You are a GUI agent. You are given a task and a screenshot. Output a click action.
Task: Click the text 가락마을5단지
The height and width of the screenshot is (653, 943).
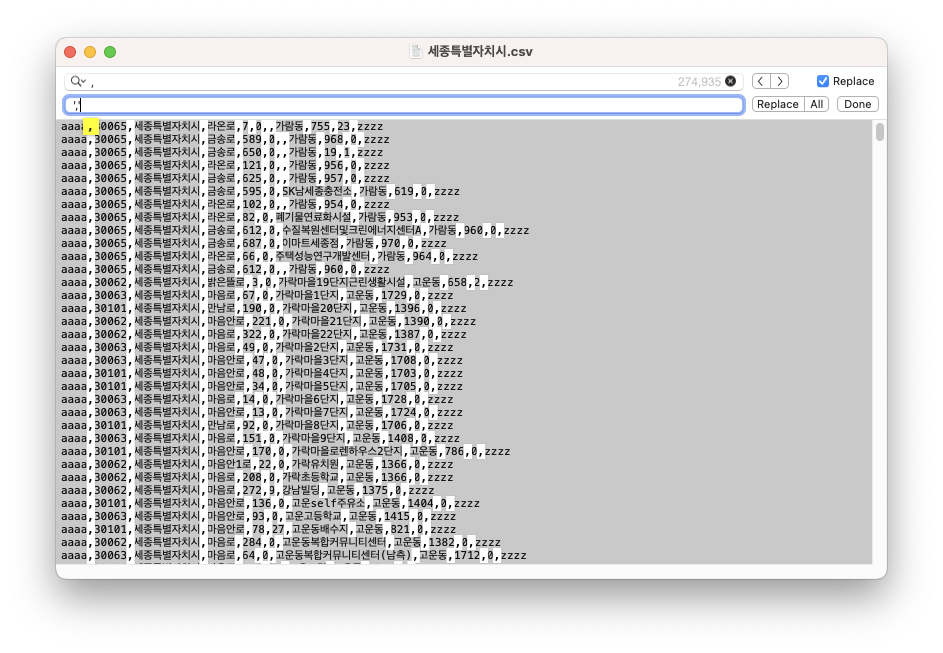coord(317,387)
